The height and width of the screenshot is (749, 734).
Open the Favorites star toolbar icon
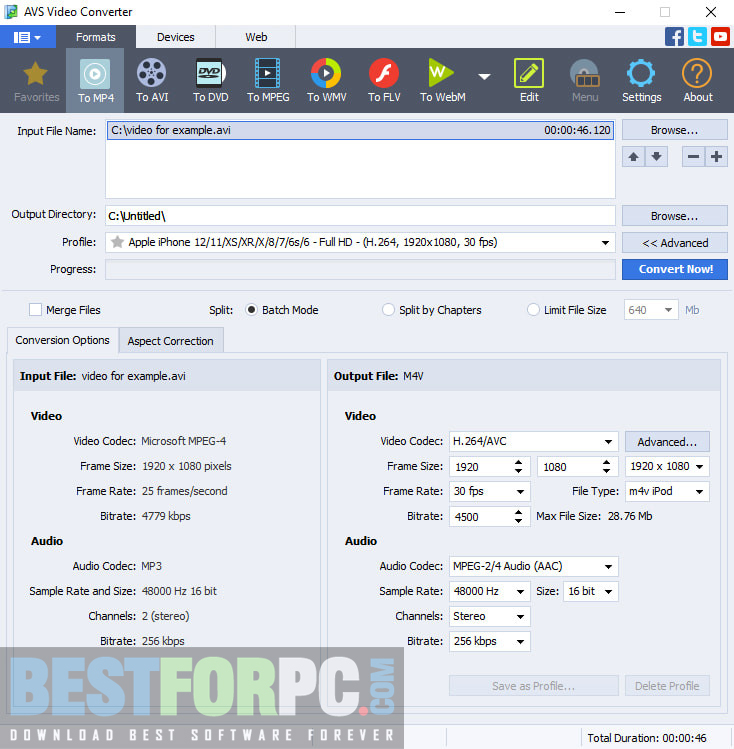[36, 81]
